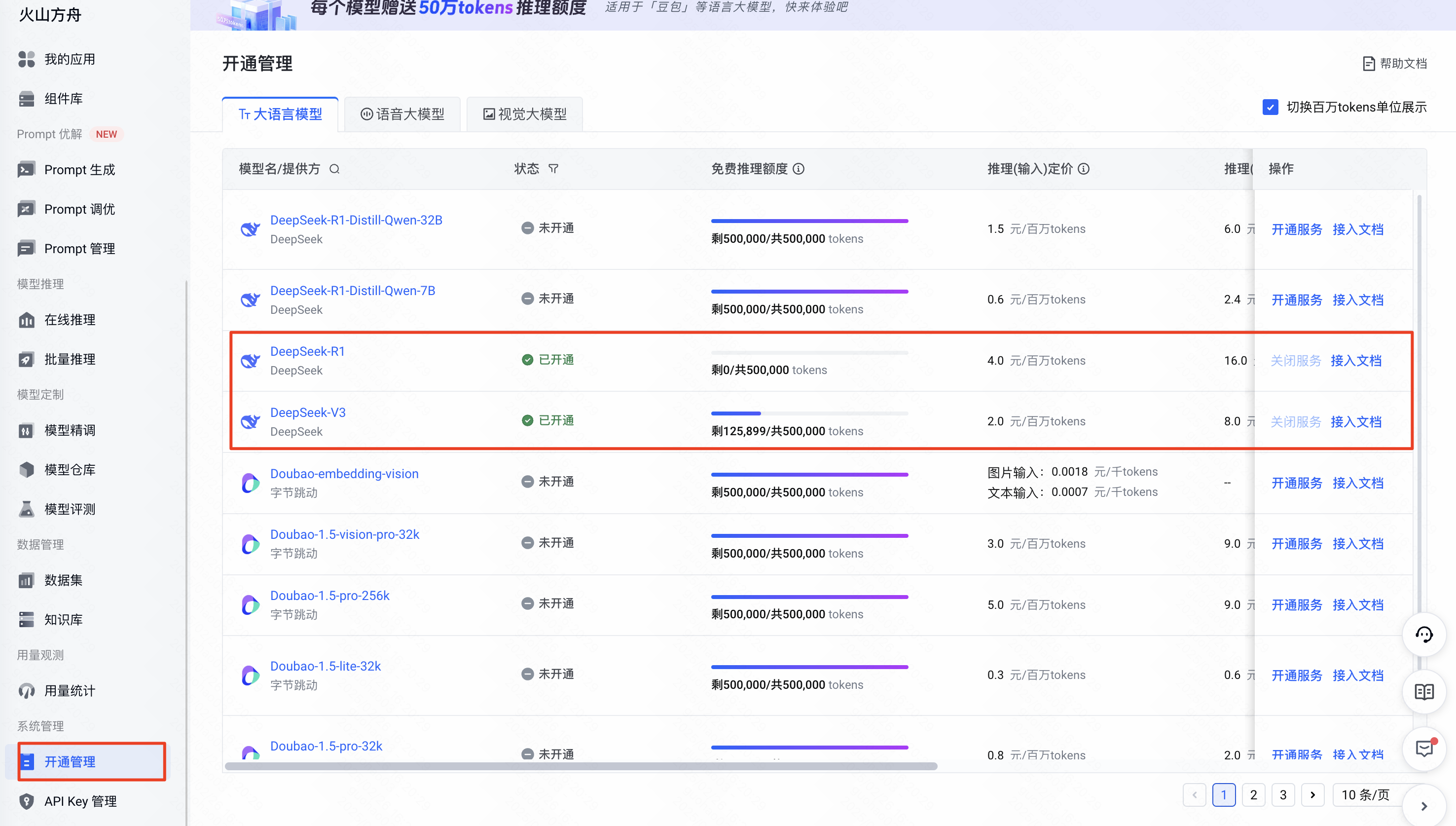Open 用量统计 page
The width and height of the screenshot is (1456, 826).
coord(70,691)
